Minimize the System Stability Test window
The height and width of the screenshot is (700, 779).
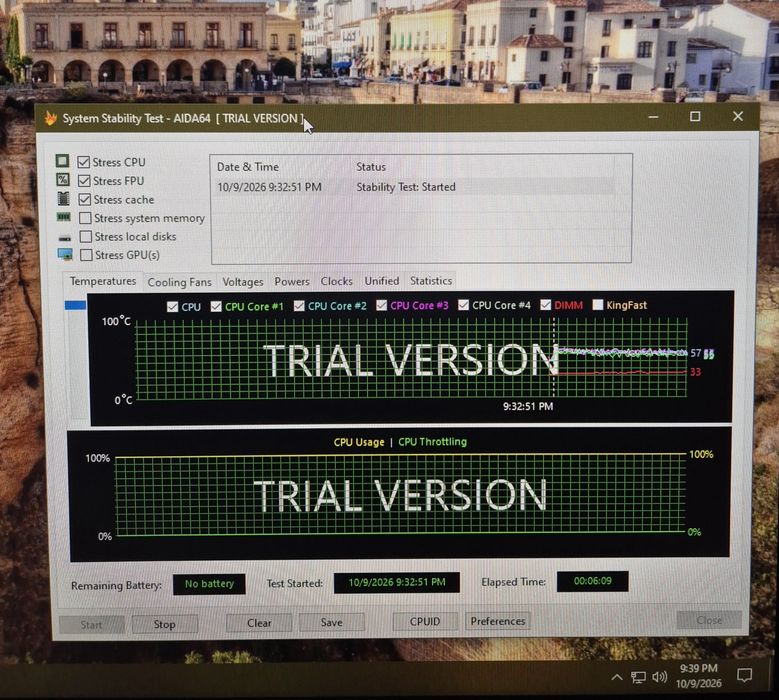coord(653,117)
